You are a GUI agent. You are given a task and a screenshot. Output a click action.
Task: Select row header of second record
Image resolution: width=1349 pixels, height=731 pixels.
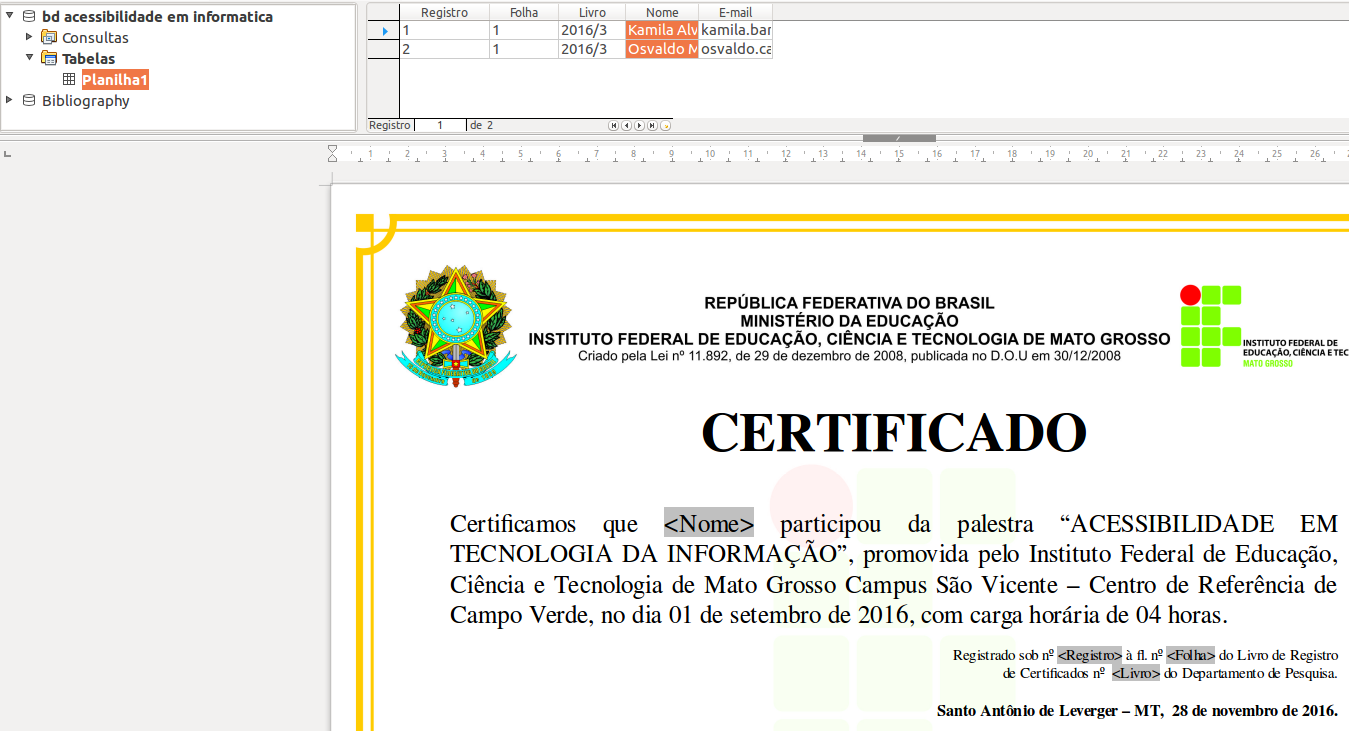click(x=384, y=49)
